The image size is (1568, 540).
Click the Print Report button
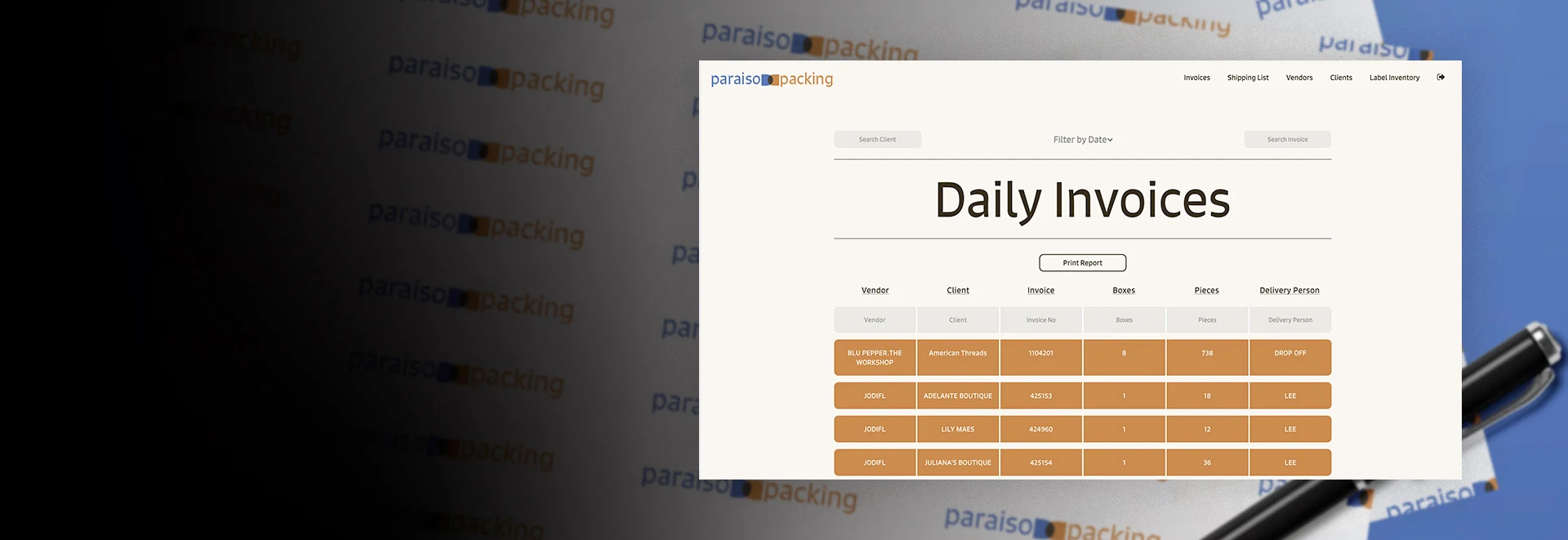point(1082,263)
